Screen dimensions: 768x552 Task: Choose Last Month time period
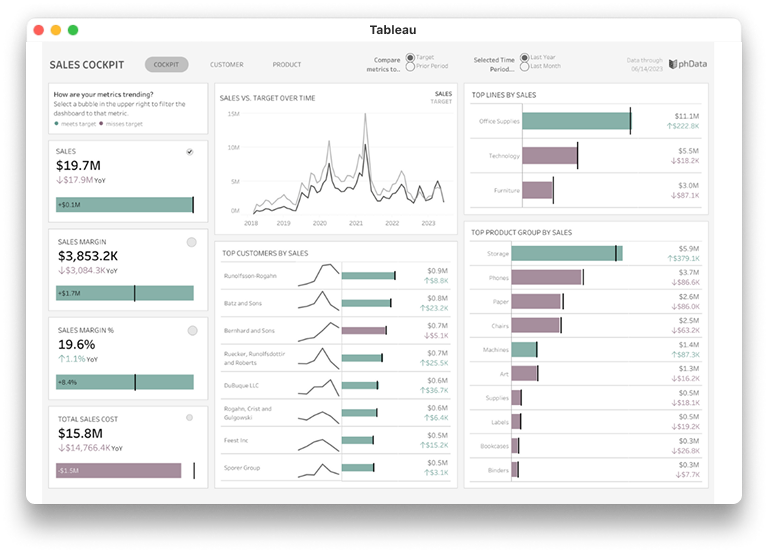click(525, 66)
